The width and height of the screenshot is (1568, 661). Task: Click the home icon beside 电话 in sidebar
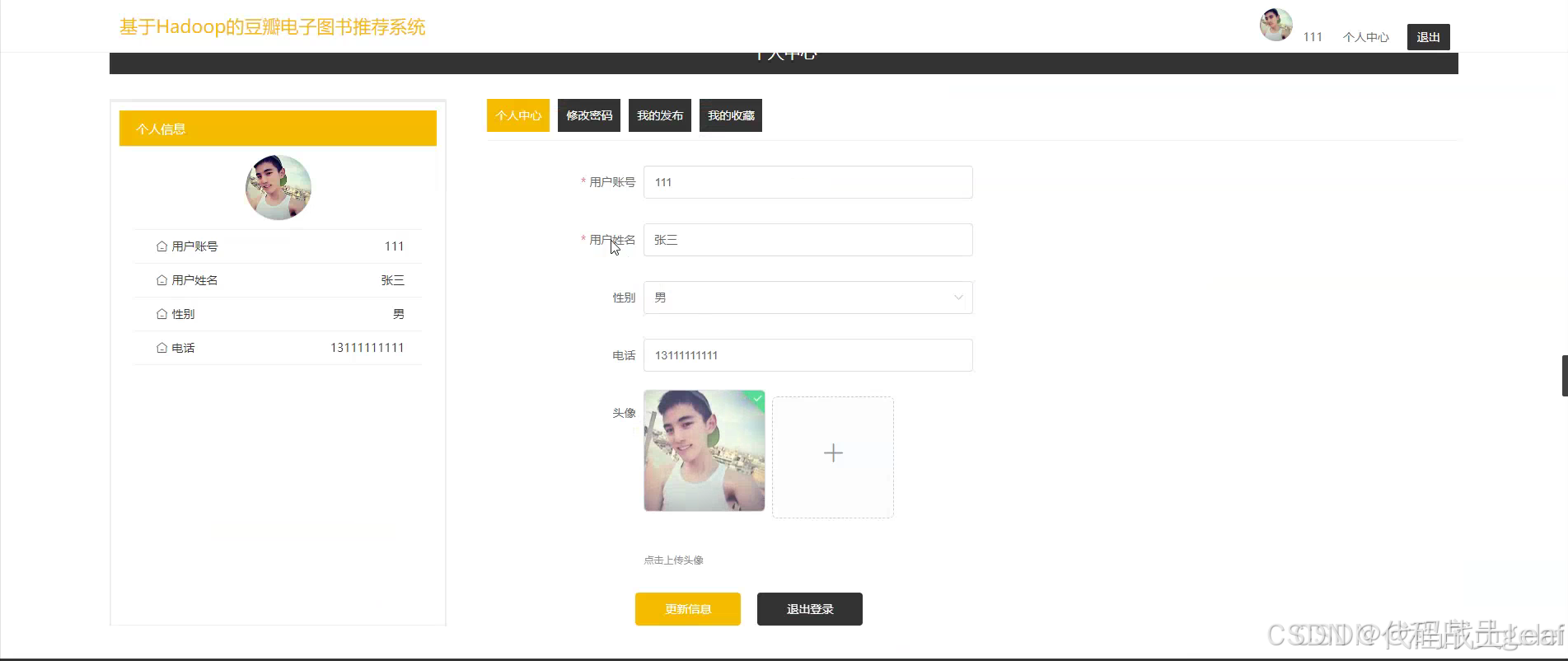[161, 348]
